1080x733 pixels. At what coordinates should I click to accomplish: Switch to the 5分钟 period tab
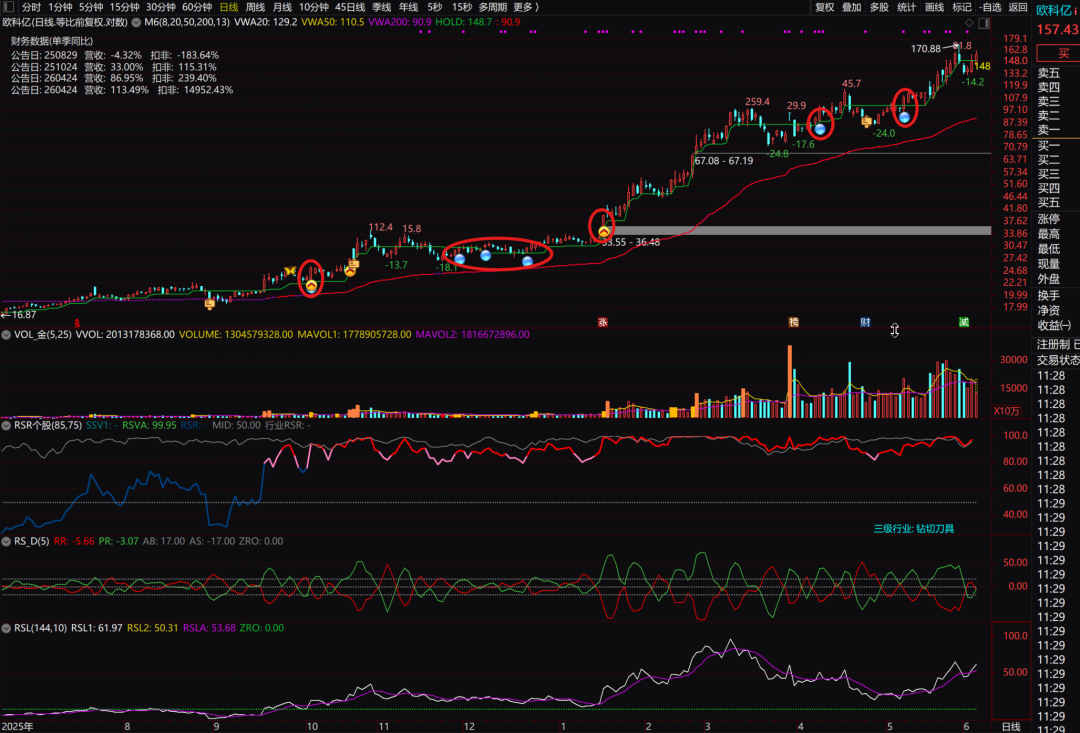pyautogui.click(x=90, y=7)
